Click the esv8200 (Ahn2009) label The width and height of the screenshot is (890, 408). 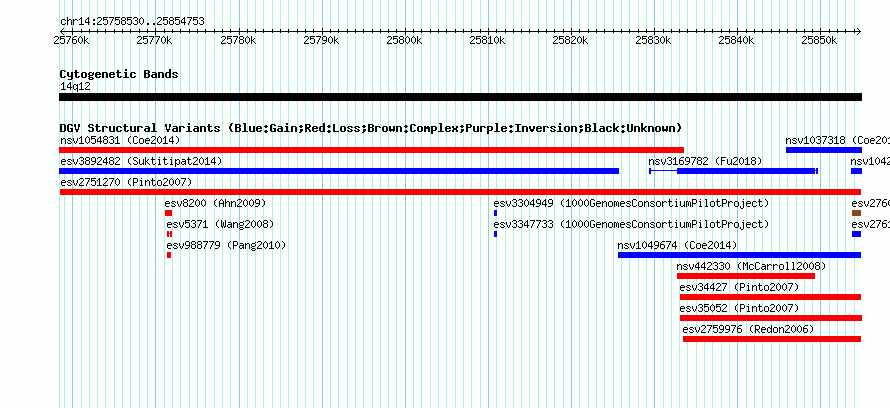215,203
